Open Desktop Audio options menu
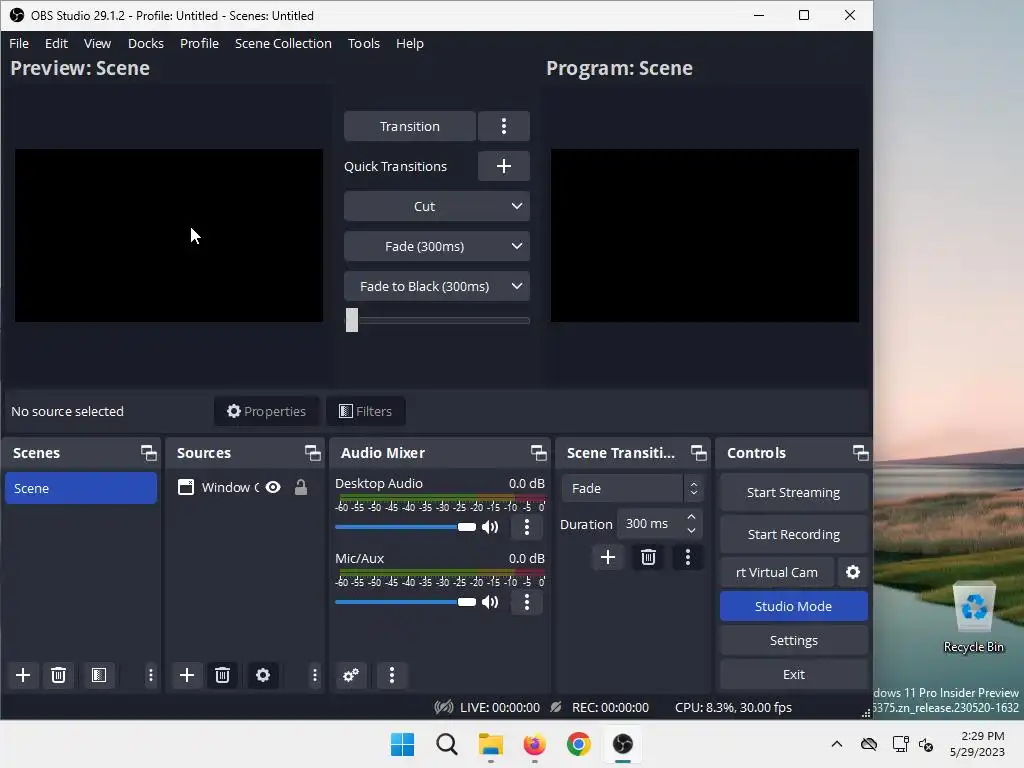The height and width of the screenshot is (768, 1024). pyautogui.click(x=527, y=527)
